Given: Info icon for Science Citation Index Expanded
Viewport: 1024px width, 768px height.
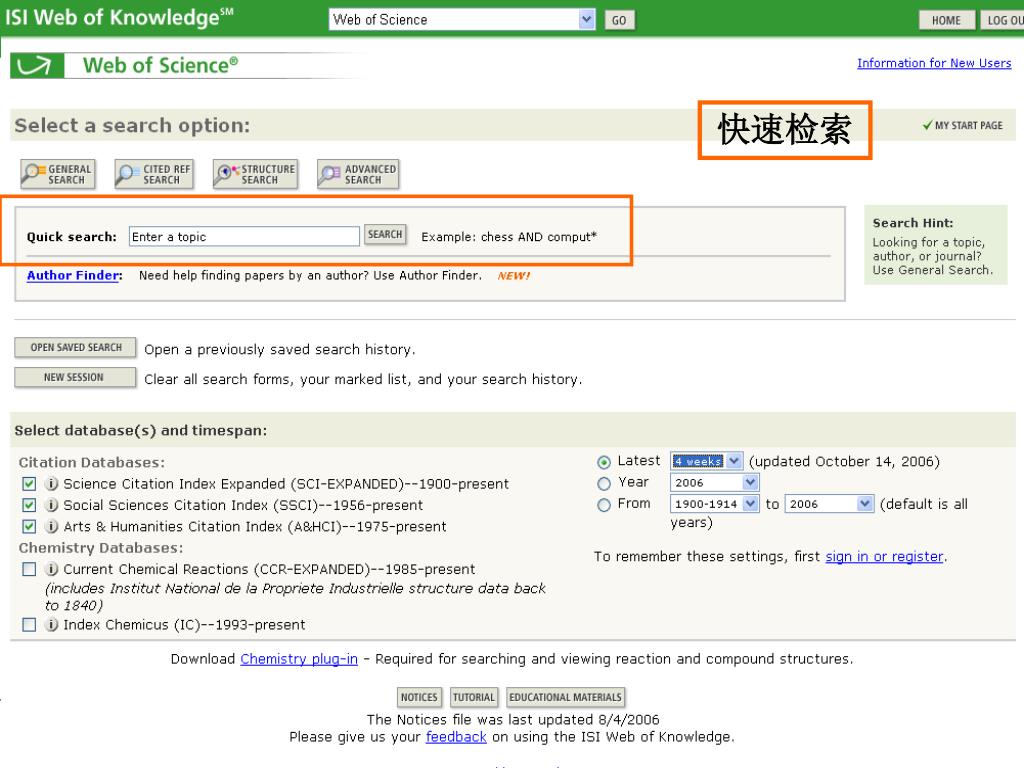Looking at the screenshot, I should (x=52, y=484).
